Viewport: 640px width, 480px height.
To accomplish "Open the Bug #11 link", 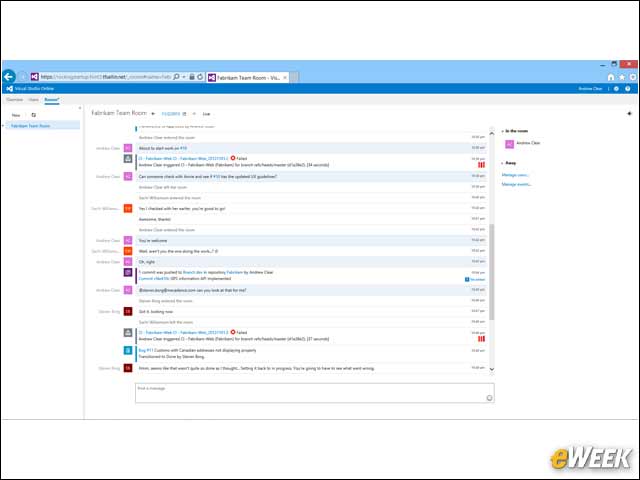I will [x=146, y=351].
